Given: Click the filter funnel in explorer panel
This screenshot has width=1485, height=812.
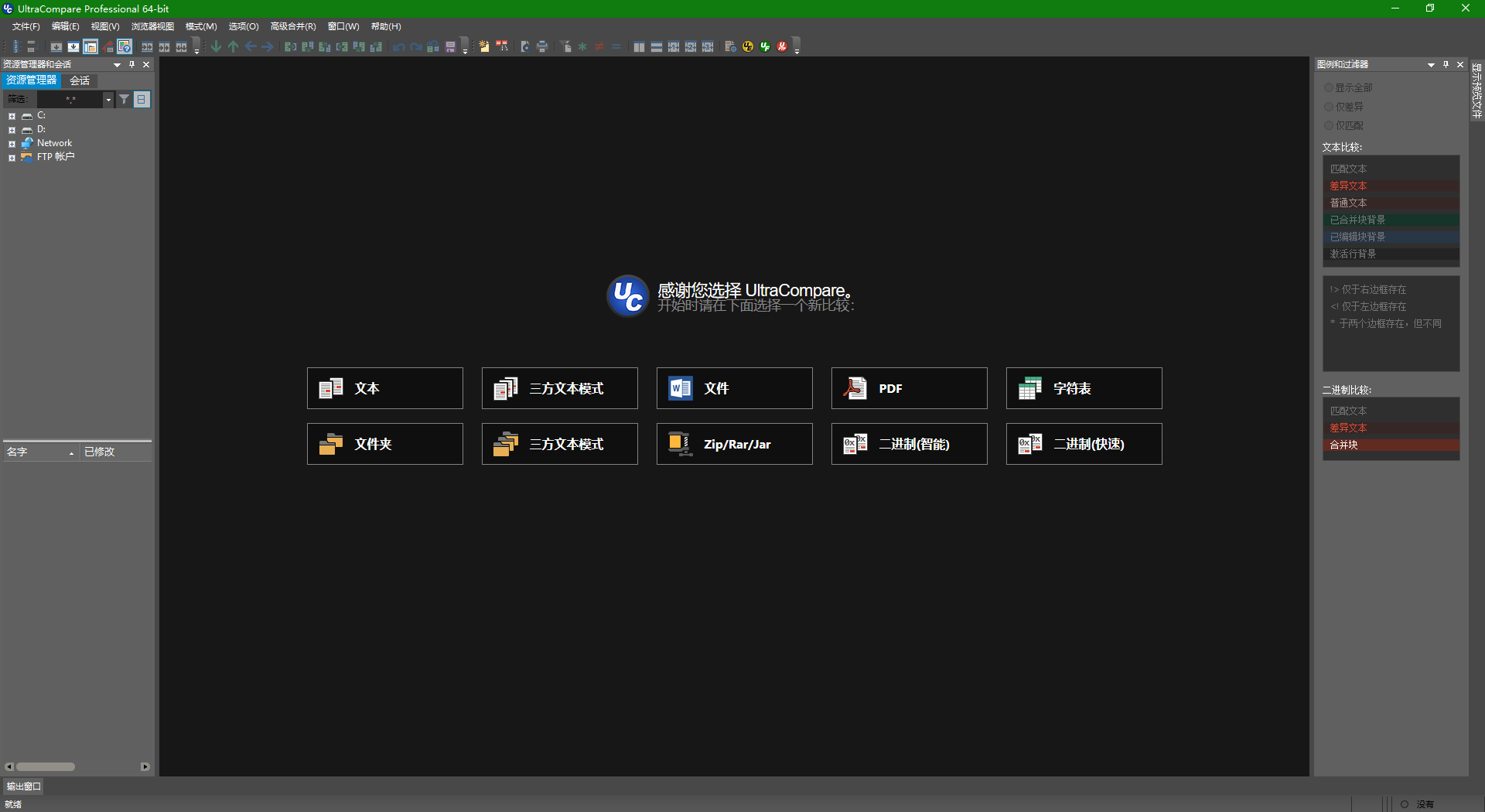Looking at the screenshot, I should tap(124, 99).
